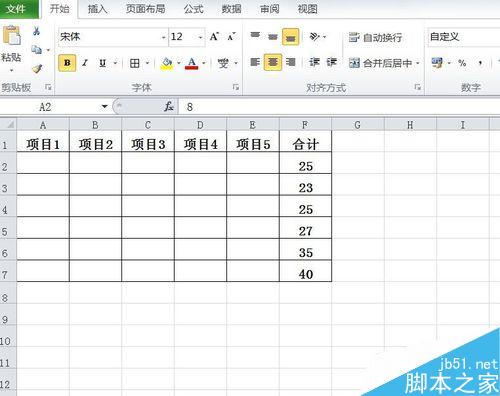500x396 pixels.
Task: Align text left
Action: pyautogui.click(x=255, y=62)
